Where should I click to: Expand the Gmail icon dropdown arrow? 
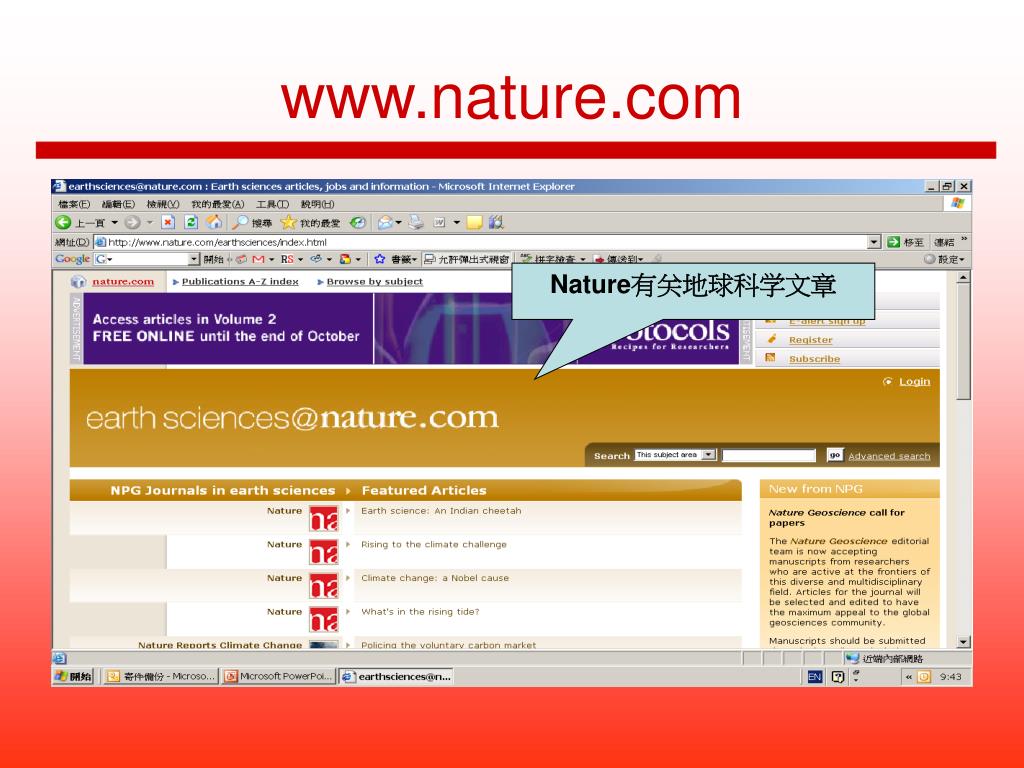272,259
